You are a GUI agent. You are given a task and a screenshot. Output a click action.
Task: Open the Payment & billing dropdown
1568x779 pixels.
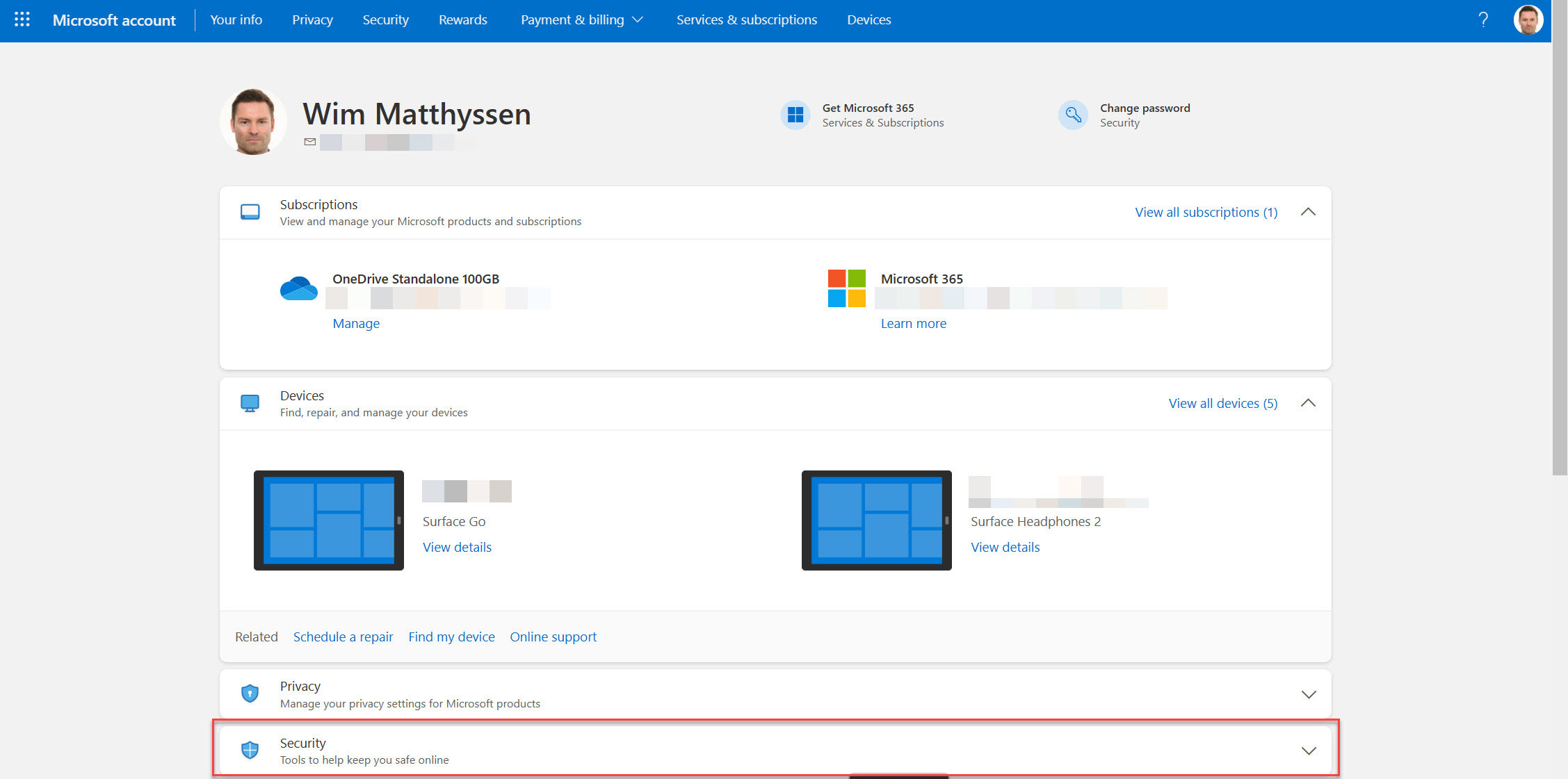pos(581,19)
